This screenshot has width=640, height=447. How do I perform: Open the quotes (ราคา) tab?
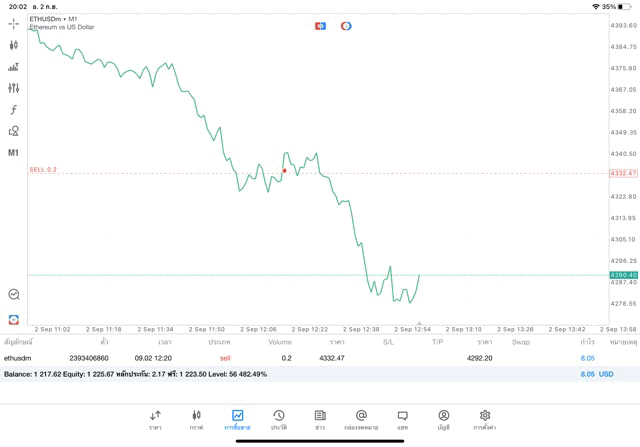[x=155, y=419]
